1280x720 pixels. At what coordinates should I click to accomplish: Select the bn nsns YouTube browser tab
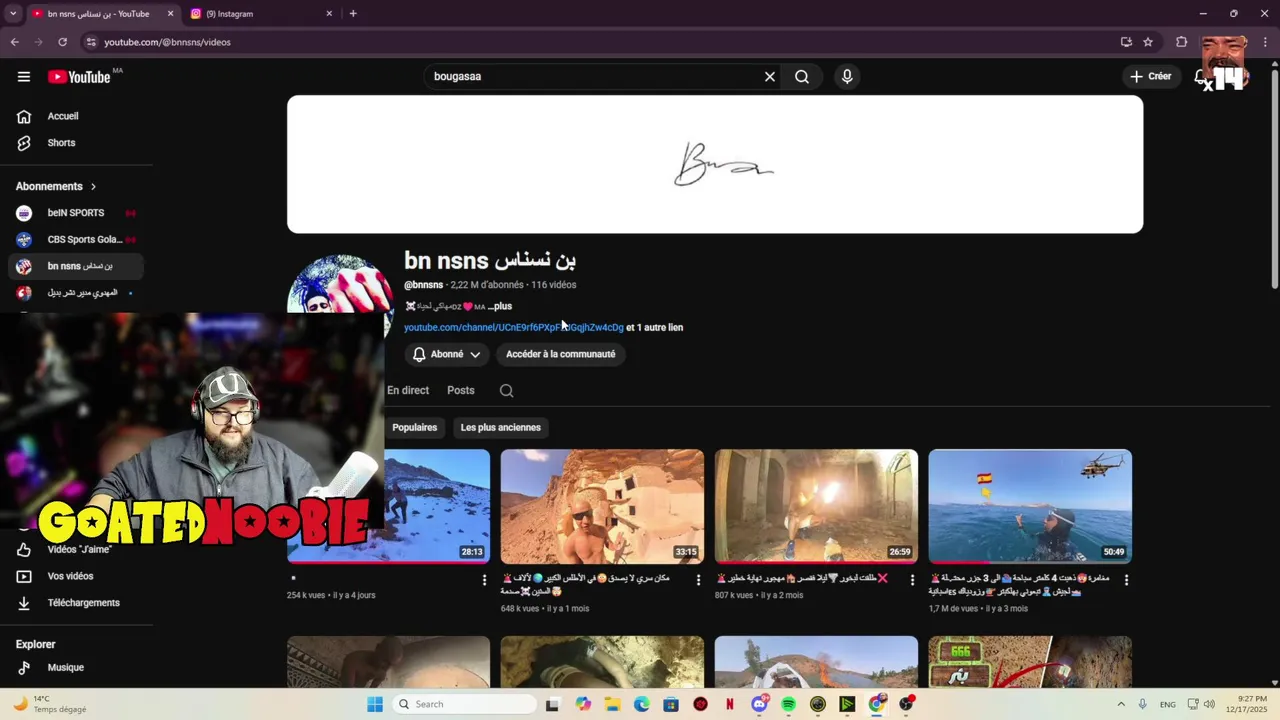[x=100, y=14]
